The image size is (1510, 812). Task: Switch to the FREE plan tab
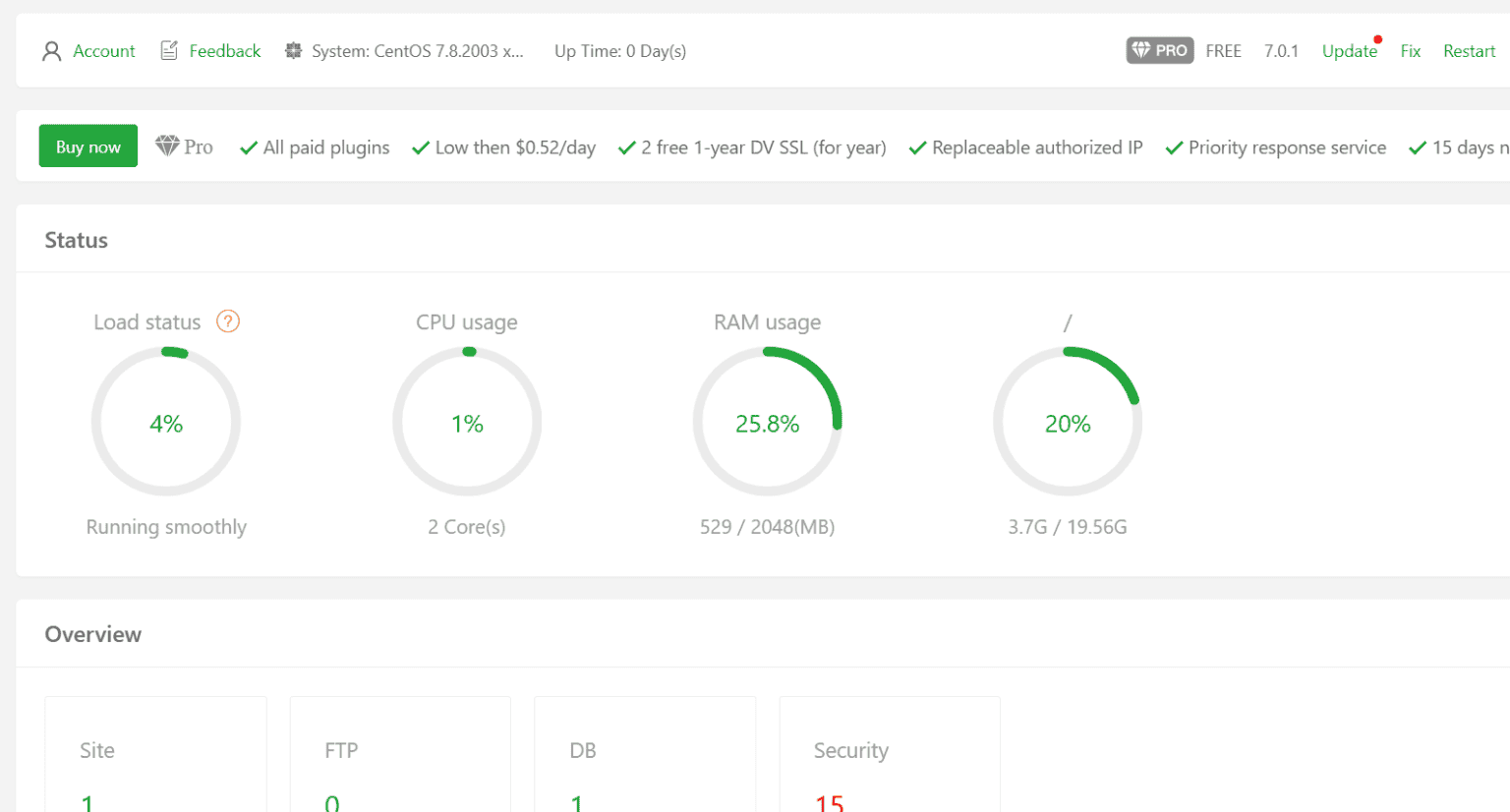point(1223,50)
